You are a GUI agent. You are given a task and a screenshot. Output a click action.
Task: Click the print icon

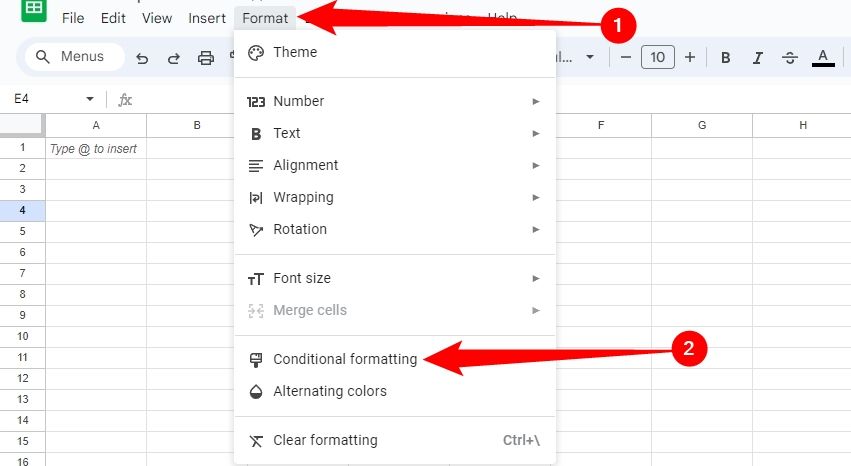click(206, 58)
